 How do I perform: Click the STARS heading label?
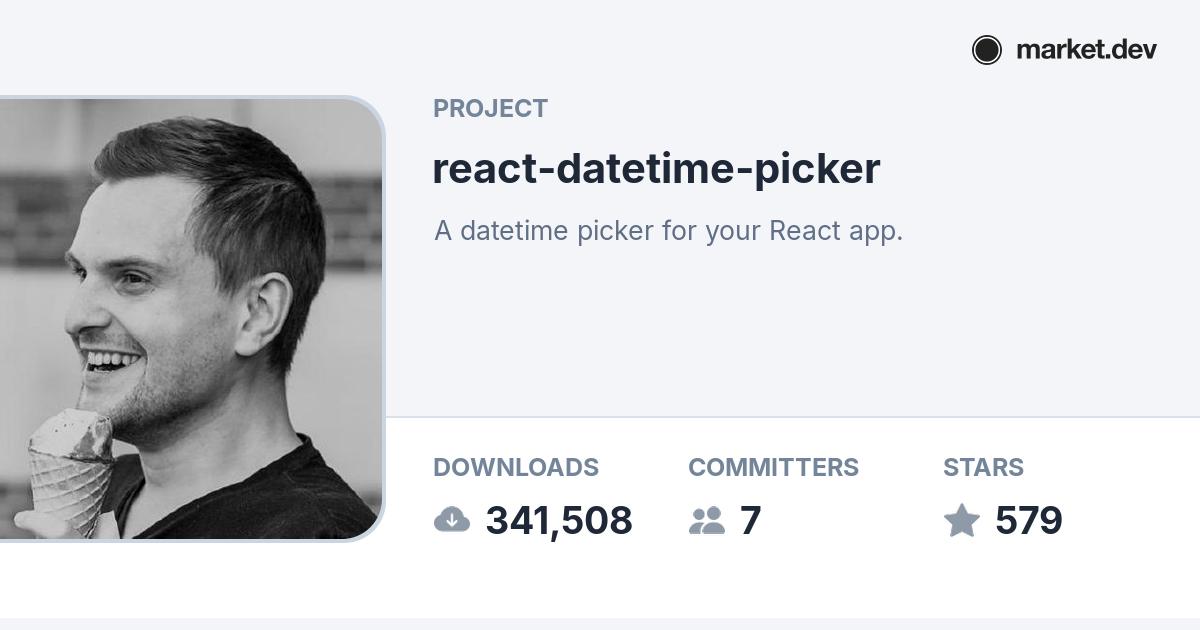point(983,467)
